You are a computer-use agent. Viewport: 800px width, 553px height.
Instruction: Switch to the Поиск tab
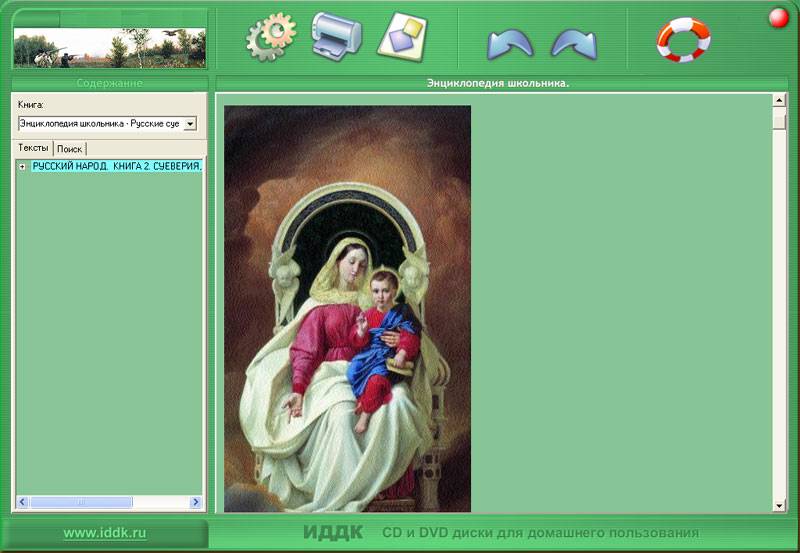69,148
